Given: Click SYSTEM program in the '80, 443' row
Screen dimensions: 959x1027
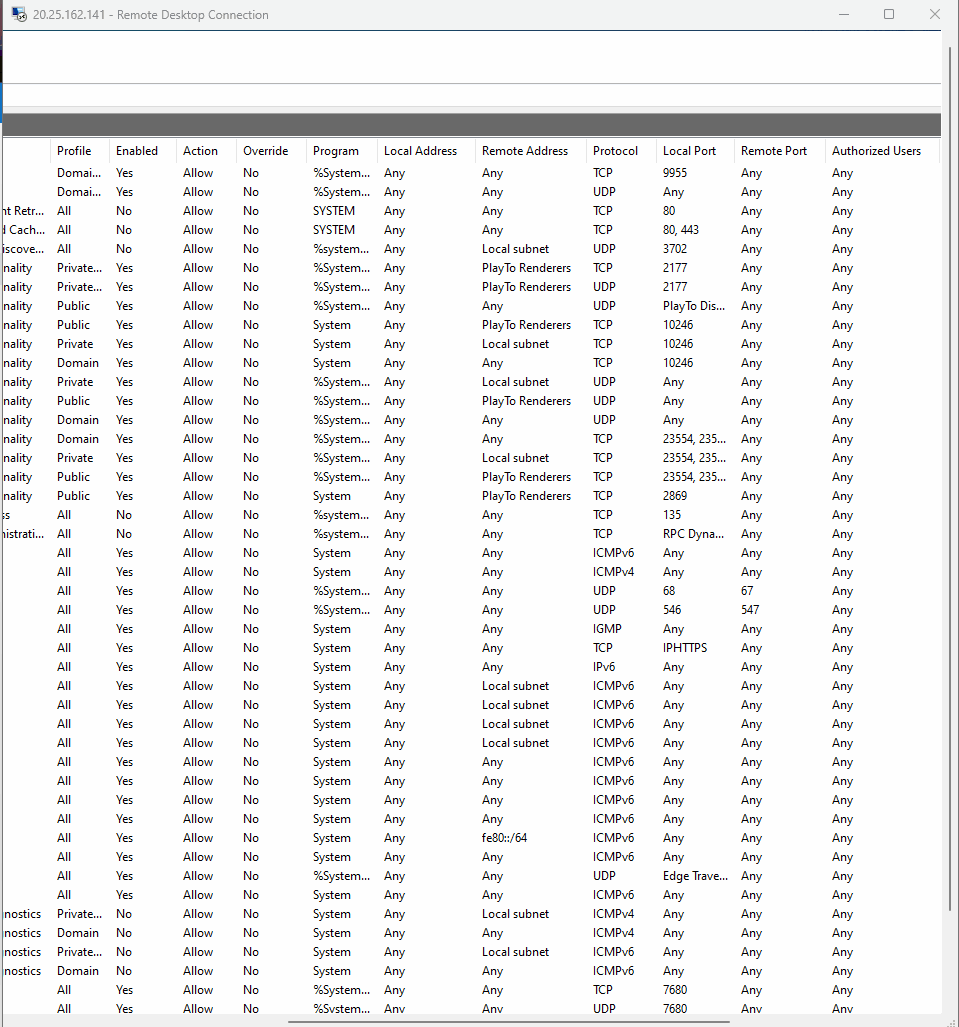Looking at the screenshot, I should click(334, 230).
